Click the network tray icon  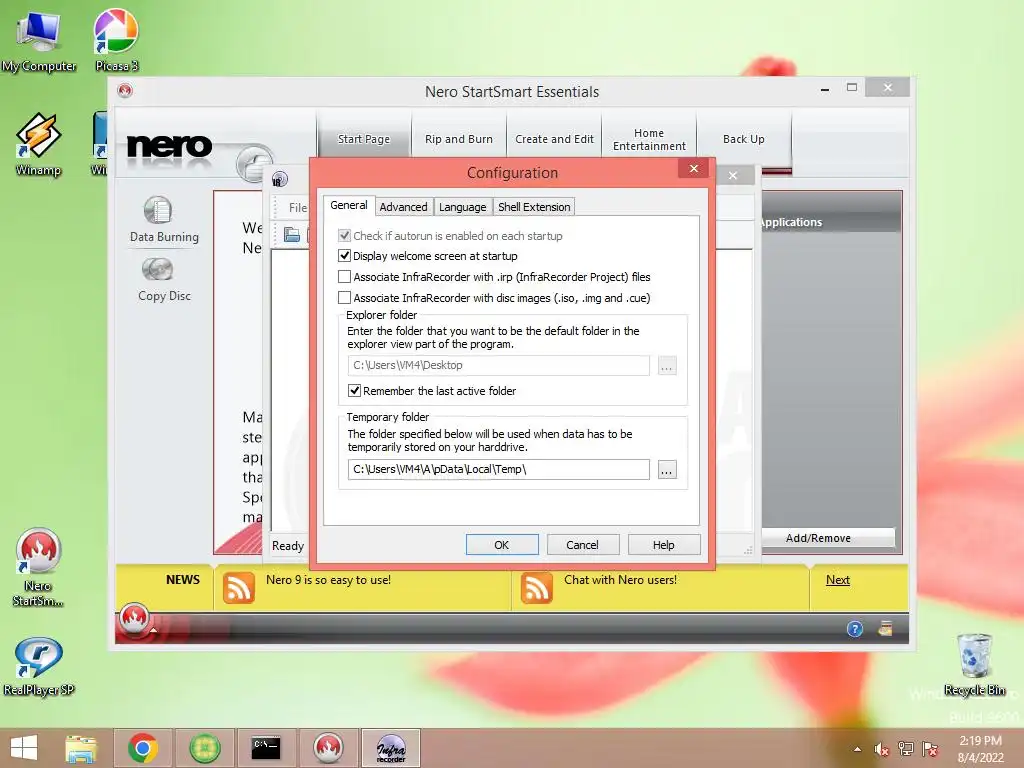(906, 749)
